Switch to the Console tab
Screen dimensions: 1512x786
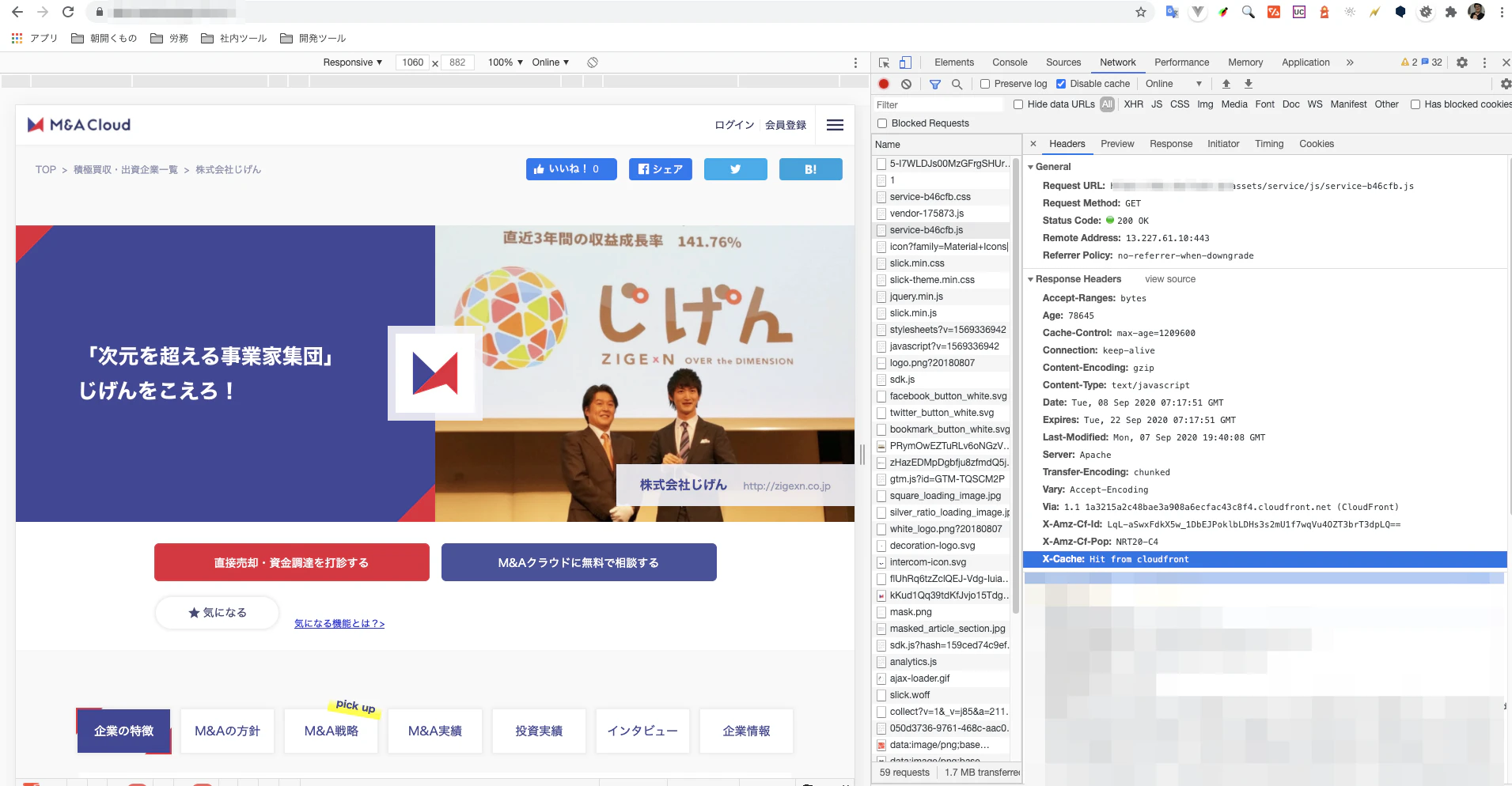1010,62
